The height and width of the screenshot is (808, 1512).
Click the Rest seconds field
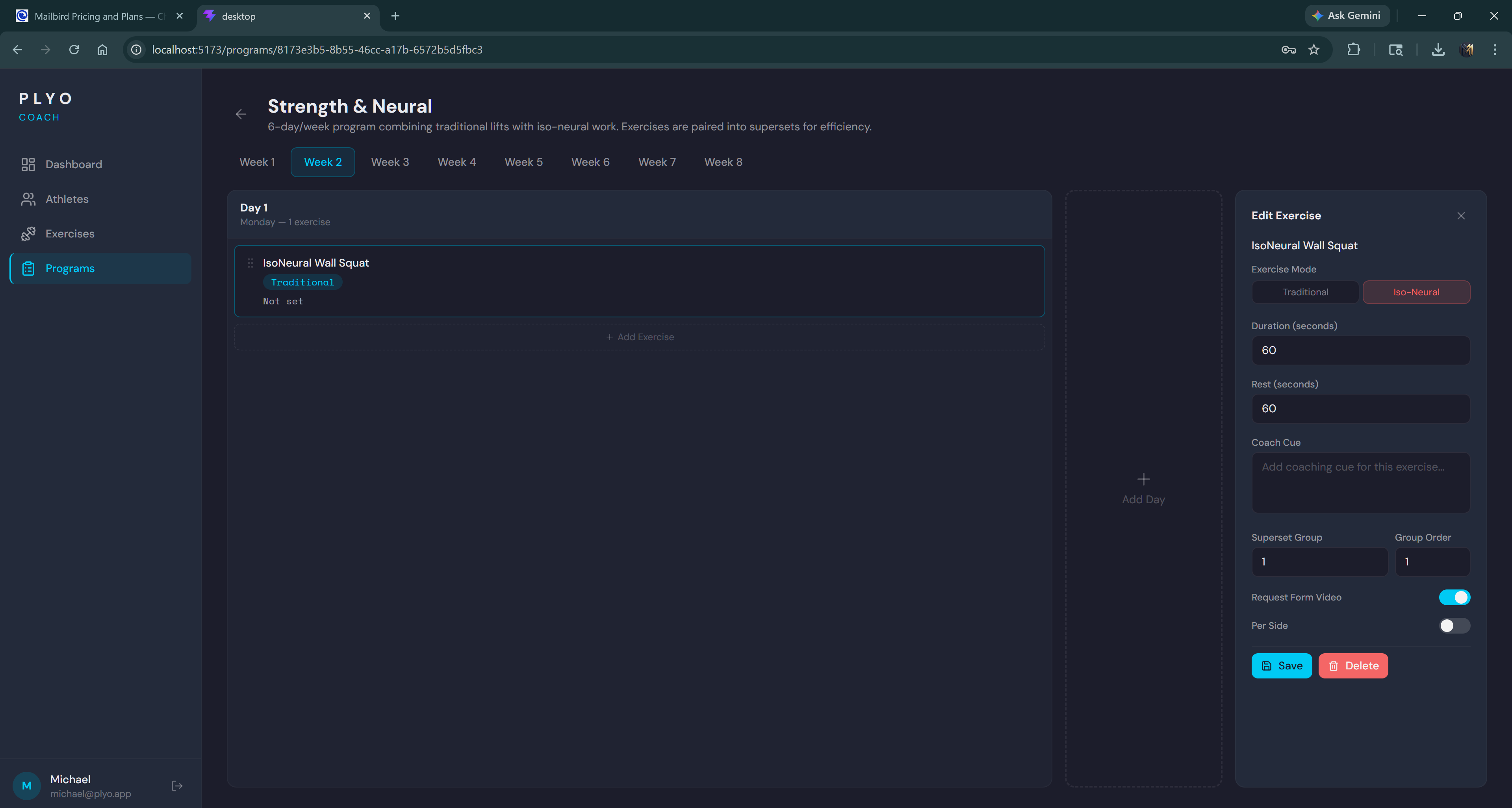click(1361, 408)
